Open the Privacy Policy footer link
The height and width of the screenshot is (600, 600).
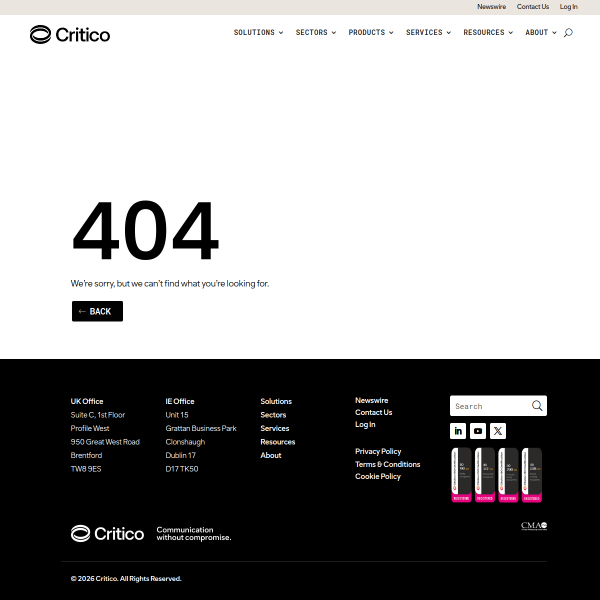(x=378, y=452)
